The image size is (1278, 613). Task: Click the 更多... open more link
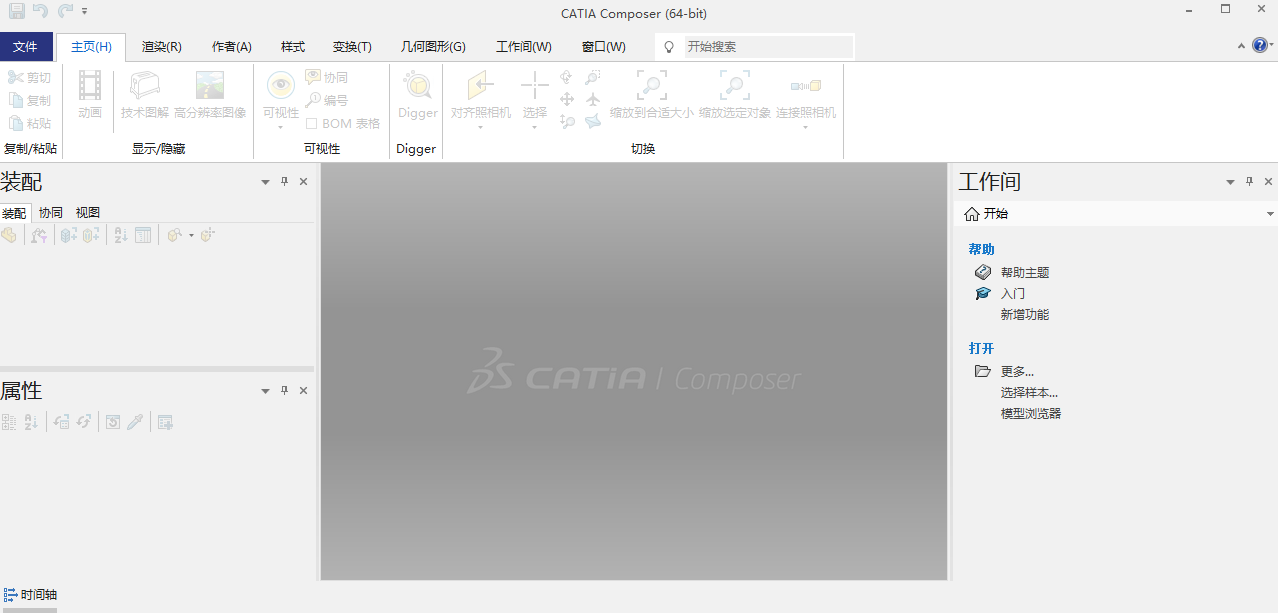1017,371
